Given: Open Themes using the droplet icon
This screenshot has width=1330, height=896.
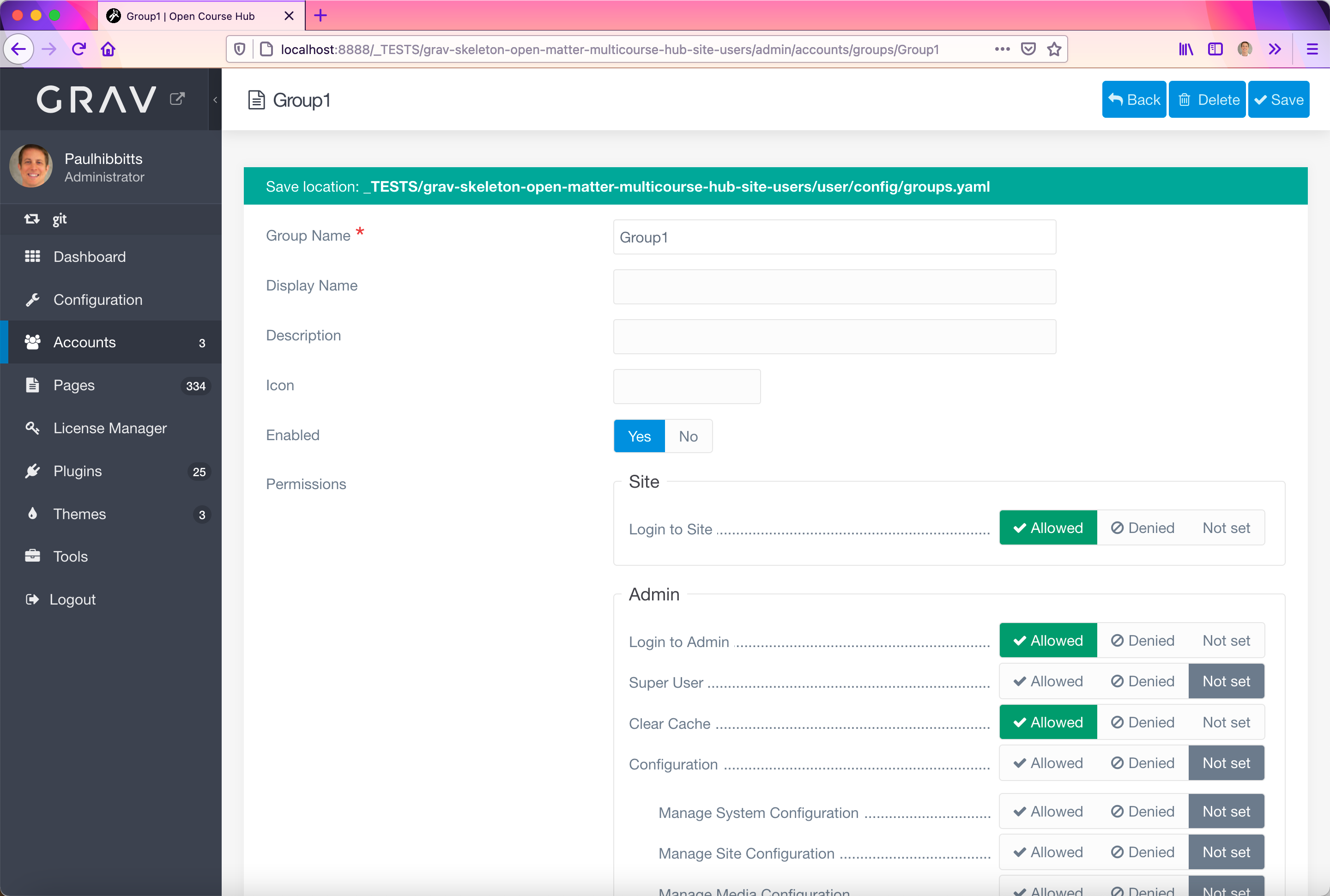Looking at the screenshot, I should click(33, 514).
